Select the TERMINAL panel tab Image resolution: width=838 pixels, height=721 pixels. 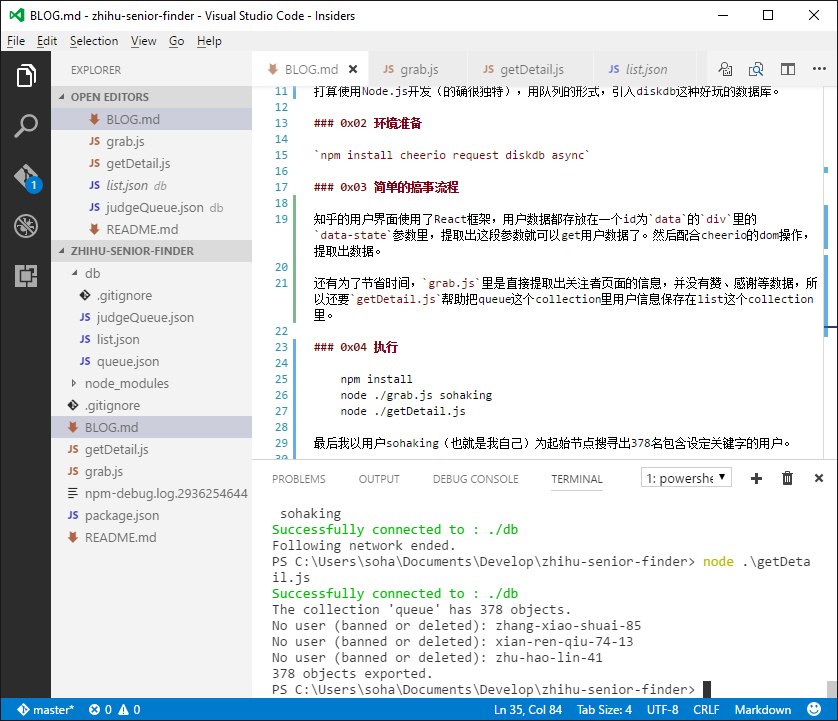point(577,479)
